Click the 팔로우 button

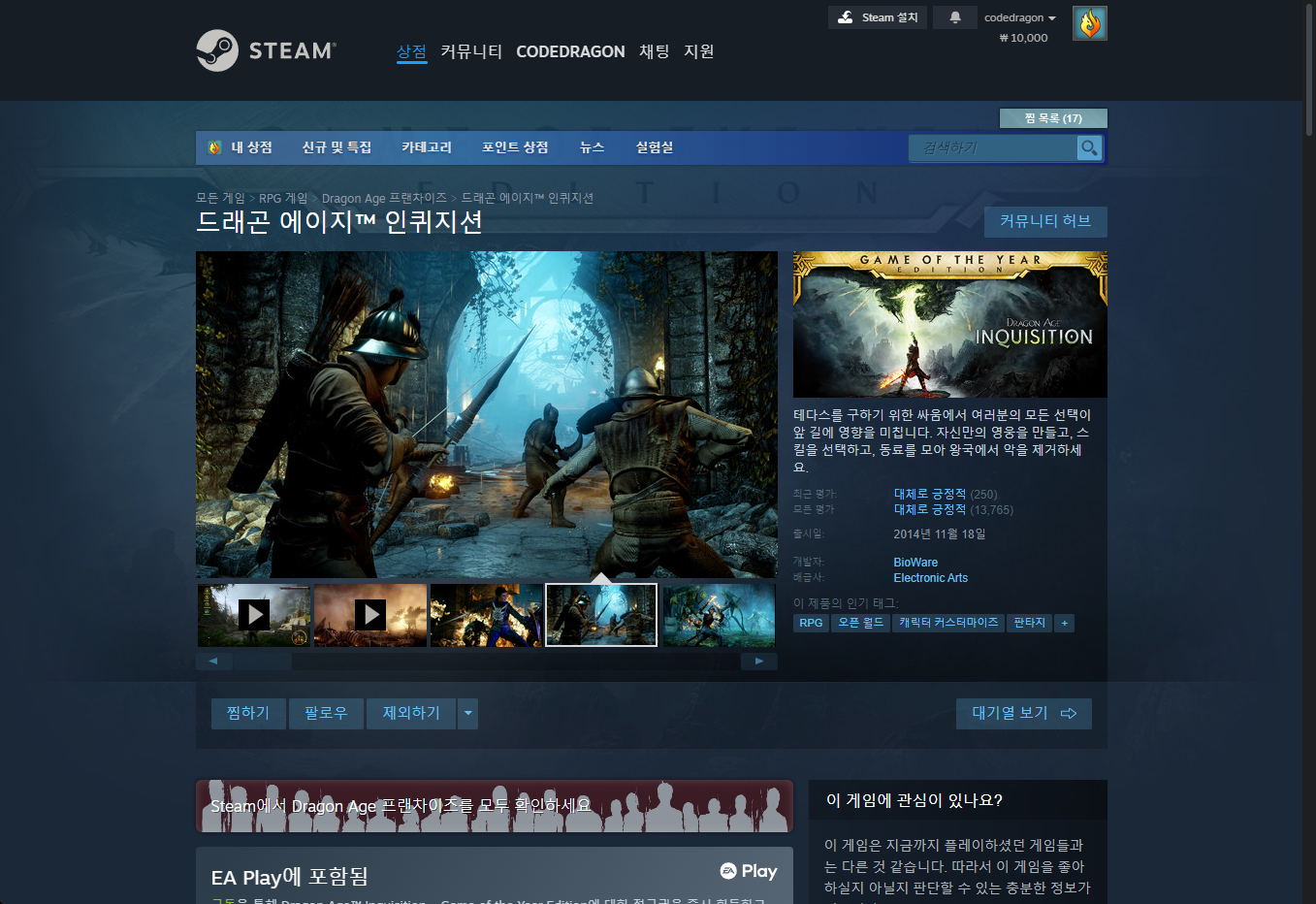pyautogui.click(x=326, y=714)
